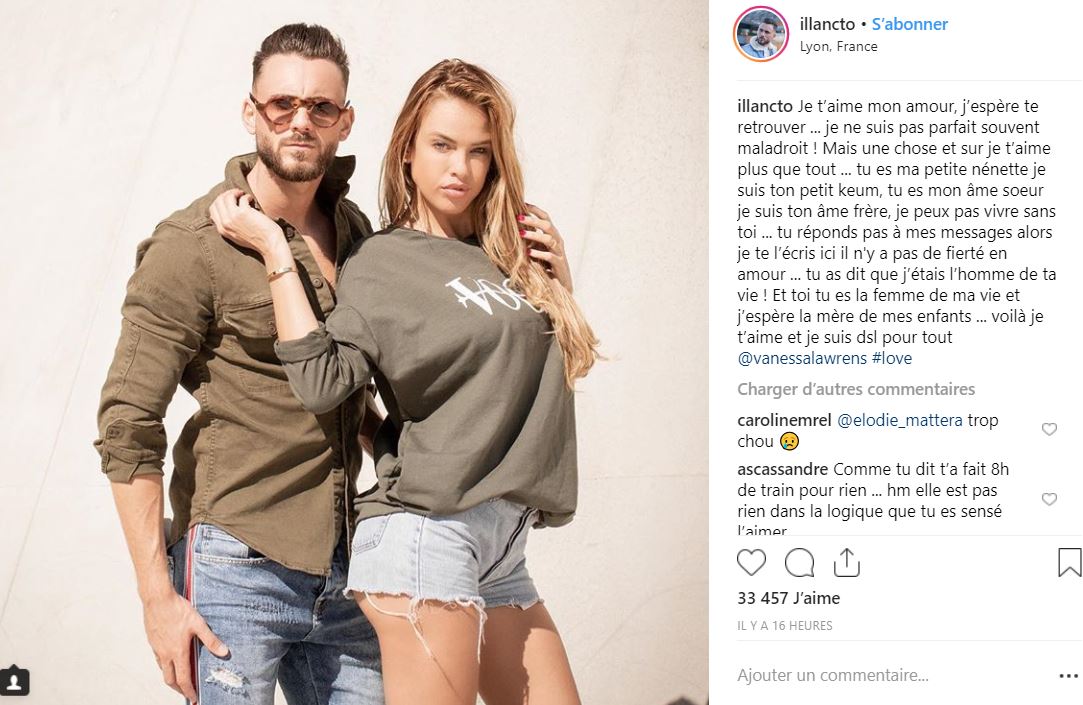Open @elodie_mattera mention
Screen dimensions: 1083x705
coord(899,421)
